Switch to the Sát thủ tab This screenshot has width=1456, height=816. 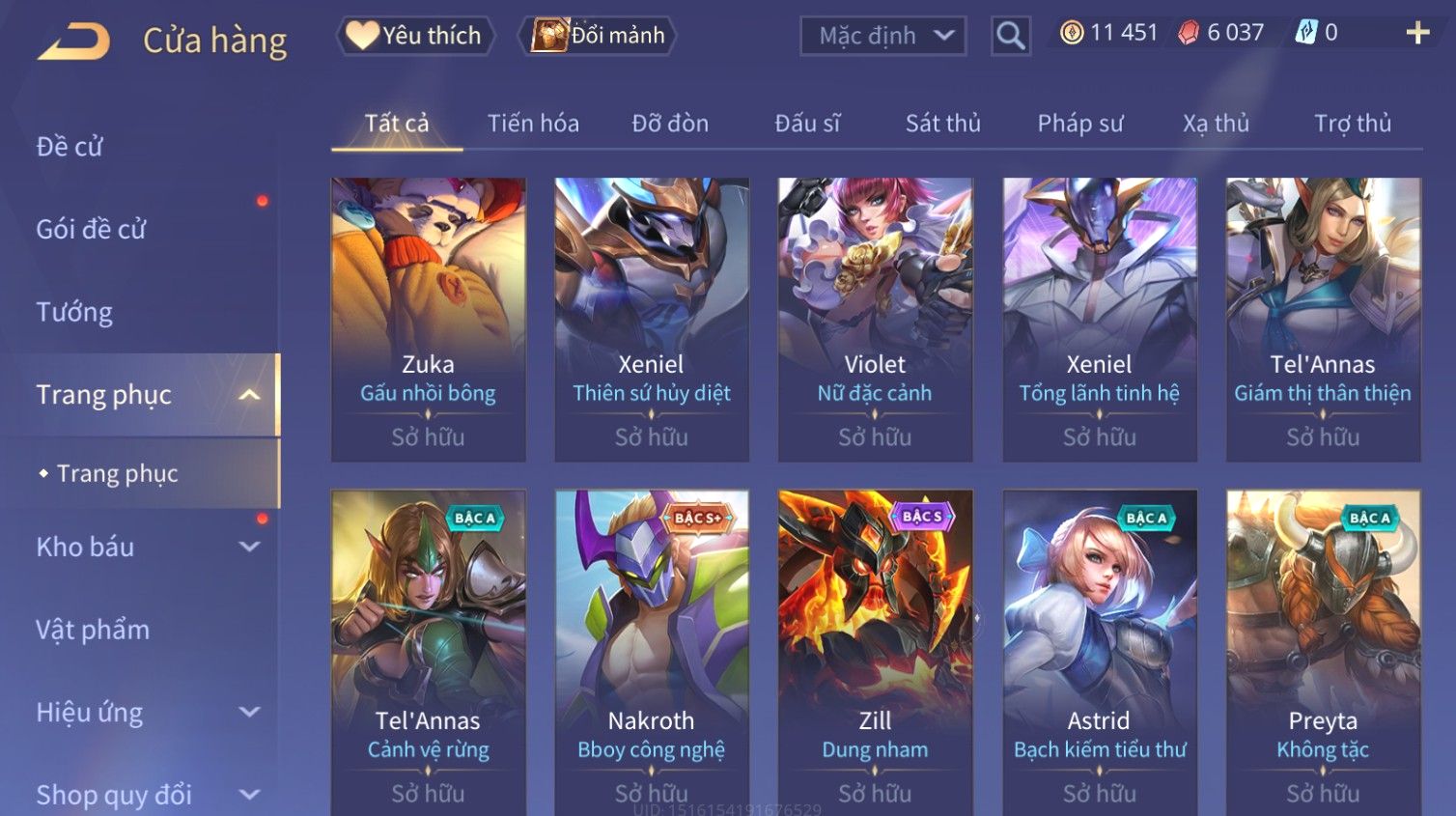pyautogui.click(x=942, y=124)
